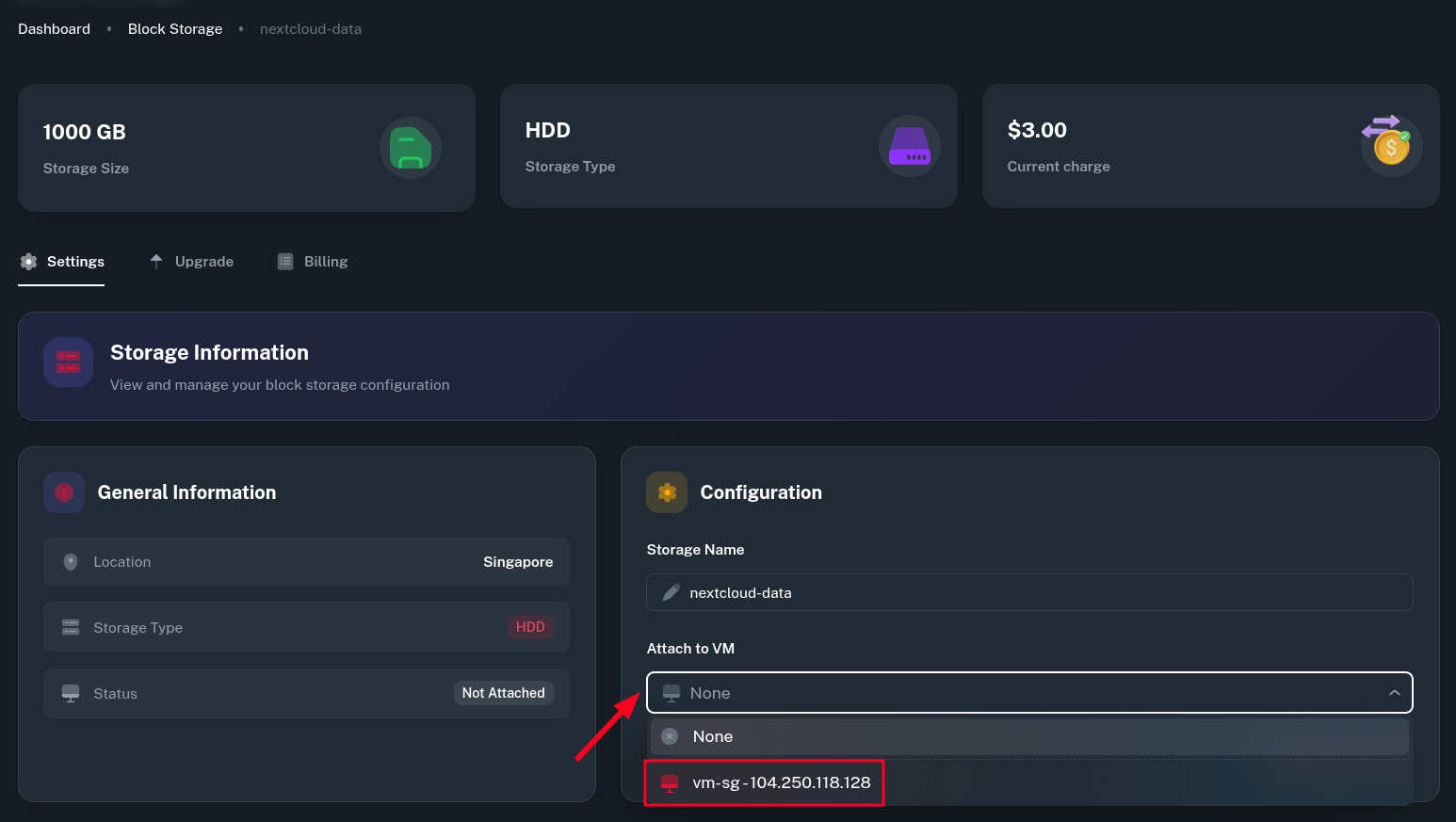Collapse the Attach to VM dropdown
Screen dimensions: 1456x822
click(1394, 693)
